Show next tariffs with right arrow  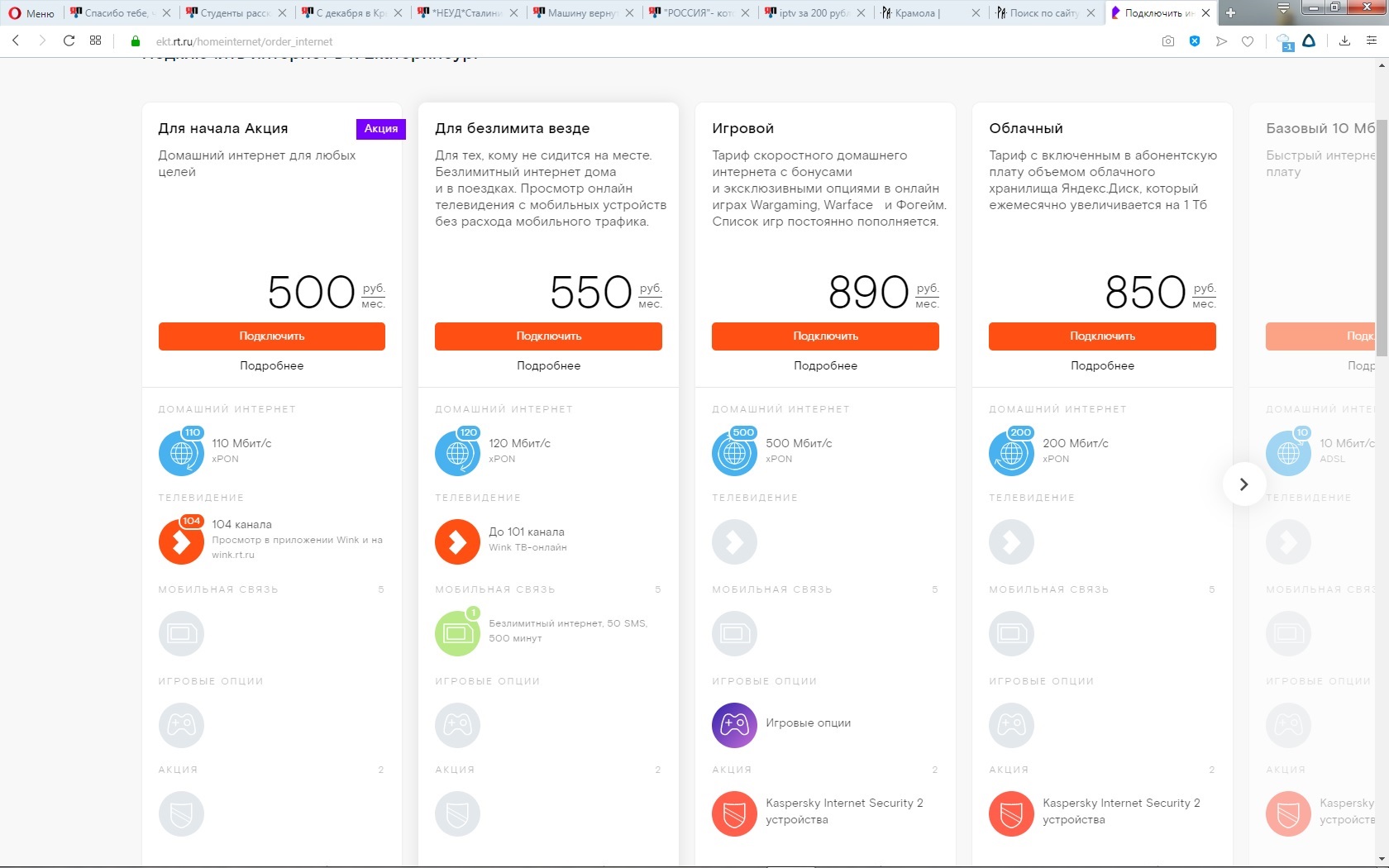[1243, 484]
